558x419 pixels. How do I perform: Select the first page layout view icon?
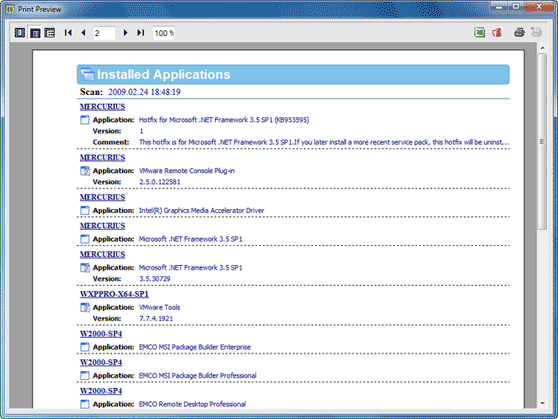pos(20,33)
